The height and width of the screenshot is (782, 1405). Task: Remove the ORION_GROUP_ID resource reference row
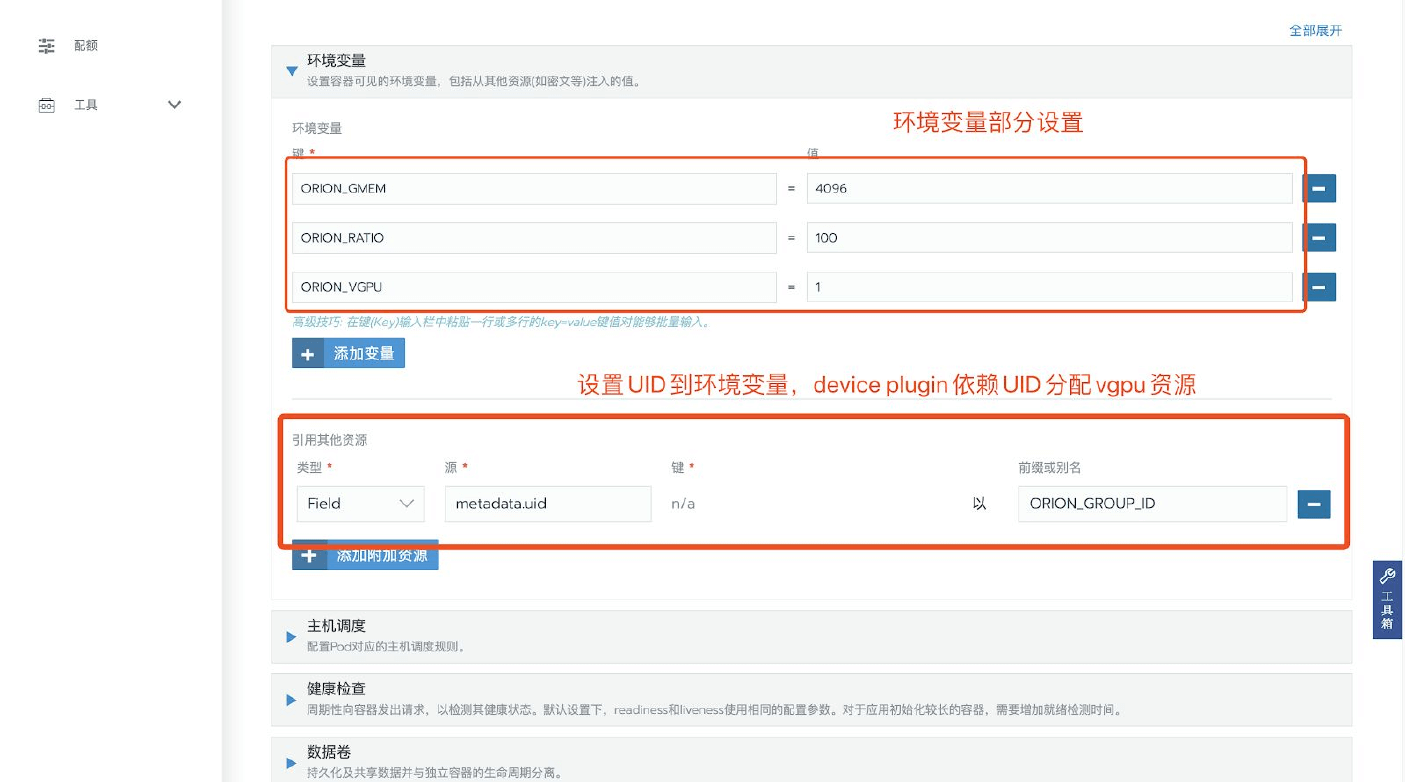(1313, 504)
